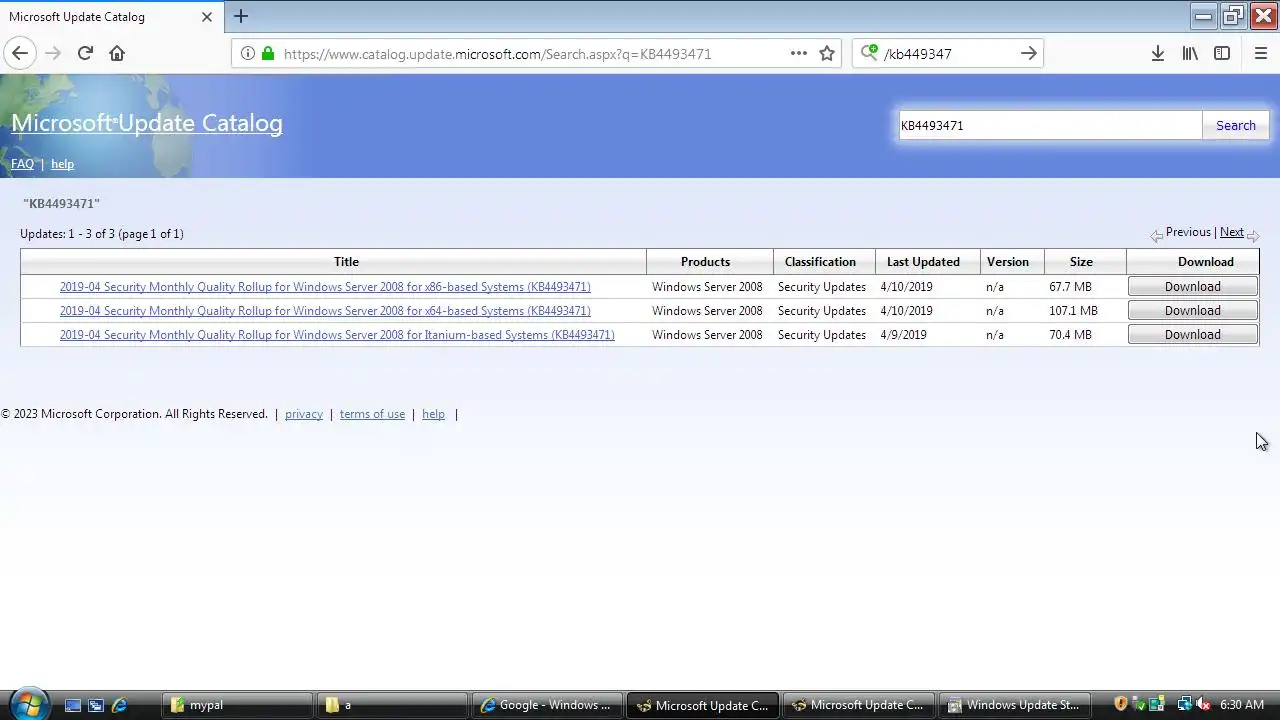This screenshot has height=720, width=1280.
Task: Switch to the mypal taskbar window
Action: coord(237,705)
